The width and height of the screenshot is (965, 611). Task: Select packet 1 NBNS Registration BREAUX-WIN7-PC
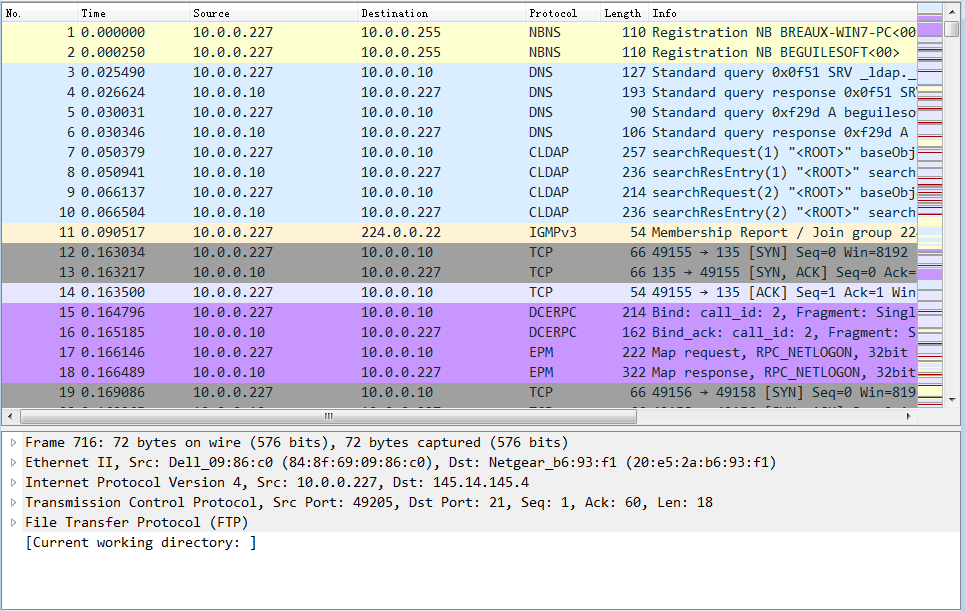click(x=459, y=32)
